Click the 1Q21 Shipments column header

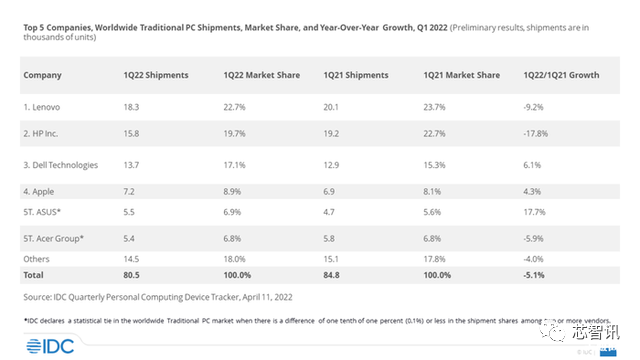pos(356,75)
